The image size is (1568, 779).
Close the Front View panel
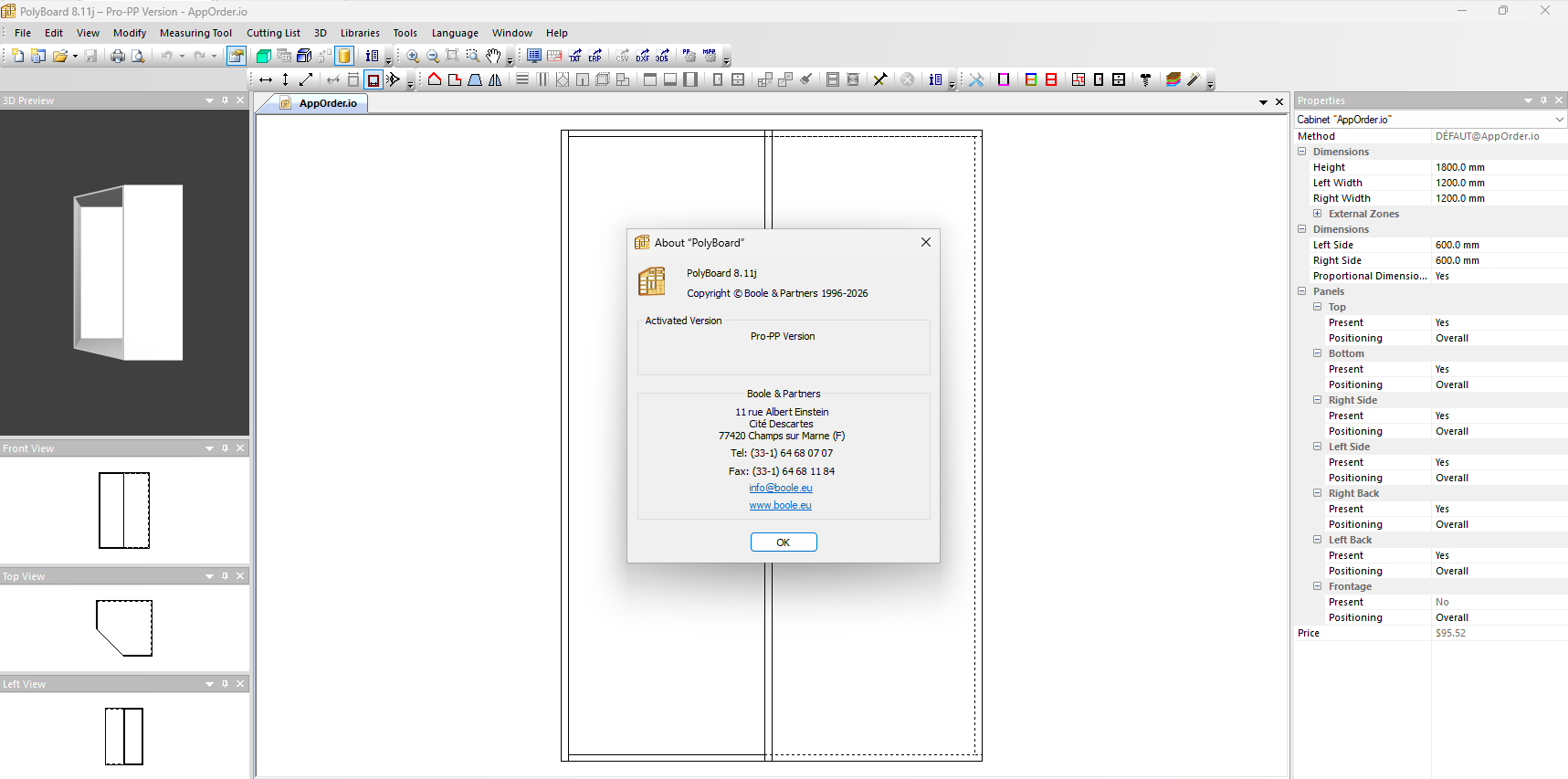240,448
